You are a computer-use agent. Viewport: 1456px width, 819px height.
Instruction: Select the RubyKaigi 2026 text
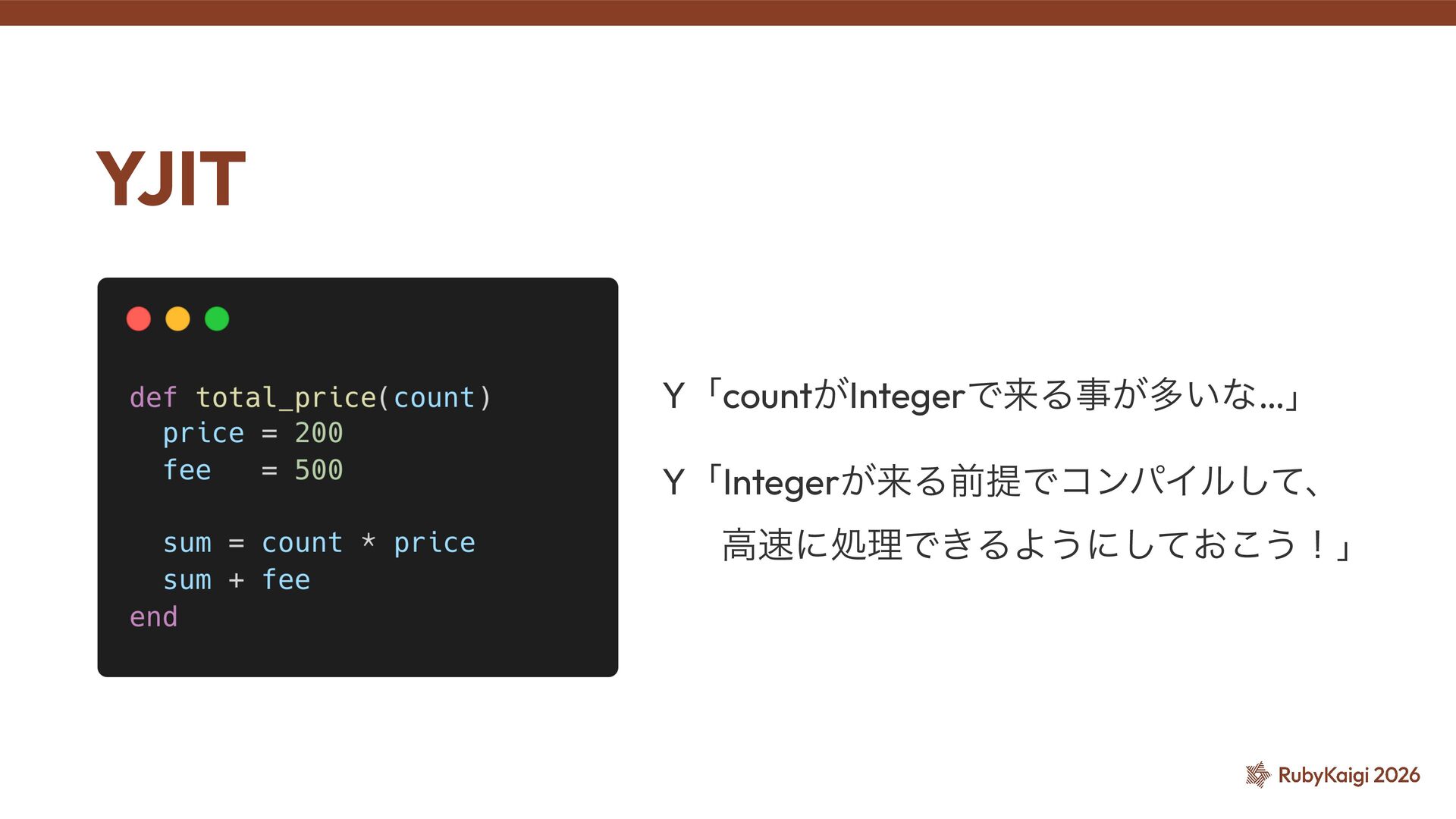tap(1349, 775)
